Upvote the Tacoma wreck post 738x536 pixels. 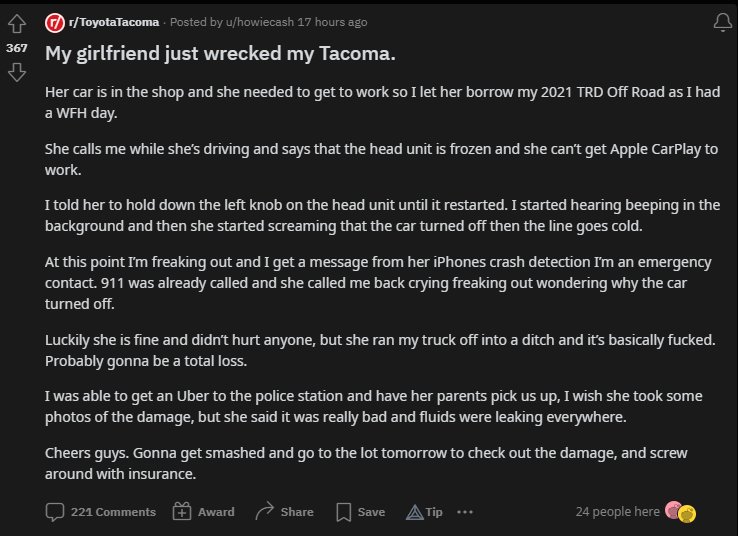coord(17,24)
